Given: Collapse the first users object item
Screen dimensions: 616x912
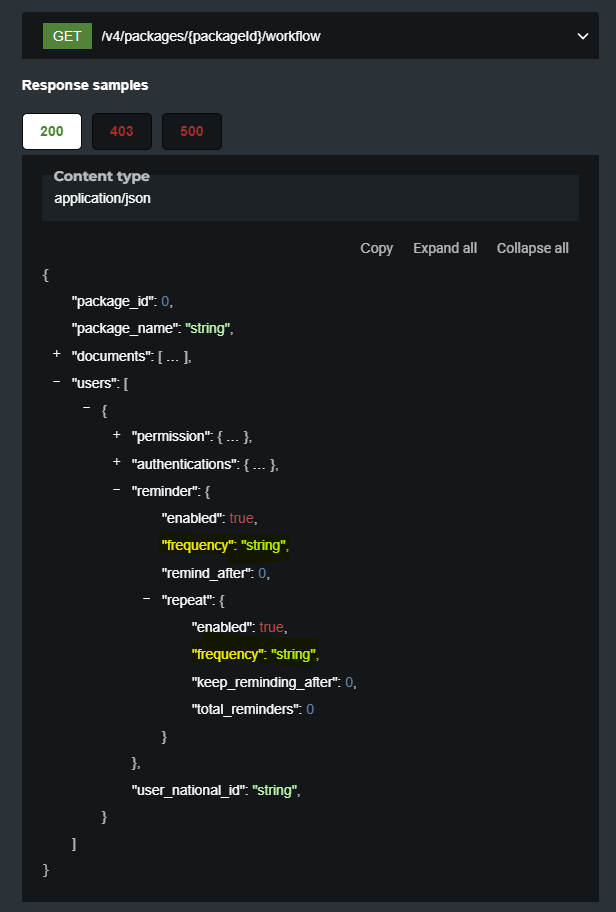Looking at the screenshot, I should 87,409.
